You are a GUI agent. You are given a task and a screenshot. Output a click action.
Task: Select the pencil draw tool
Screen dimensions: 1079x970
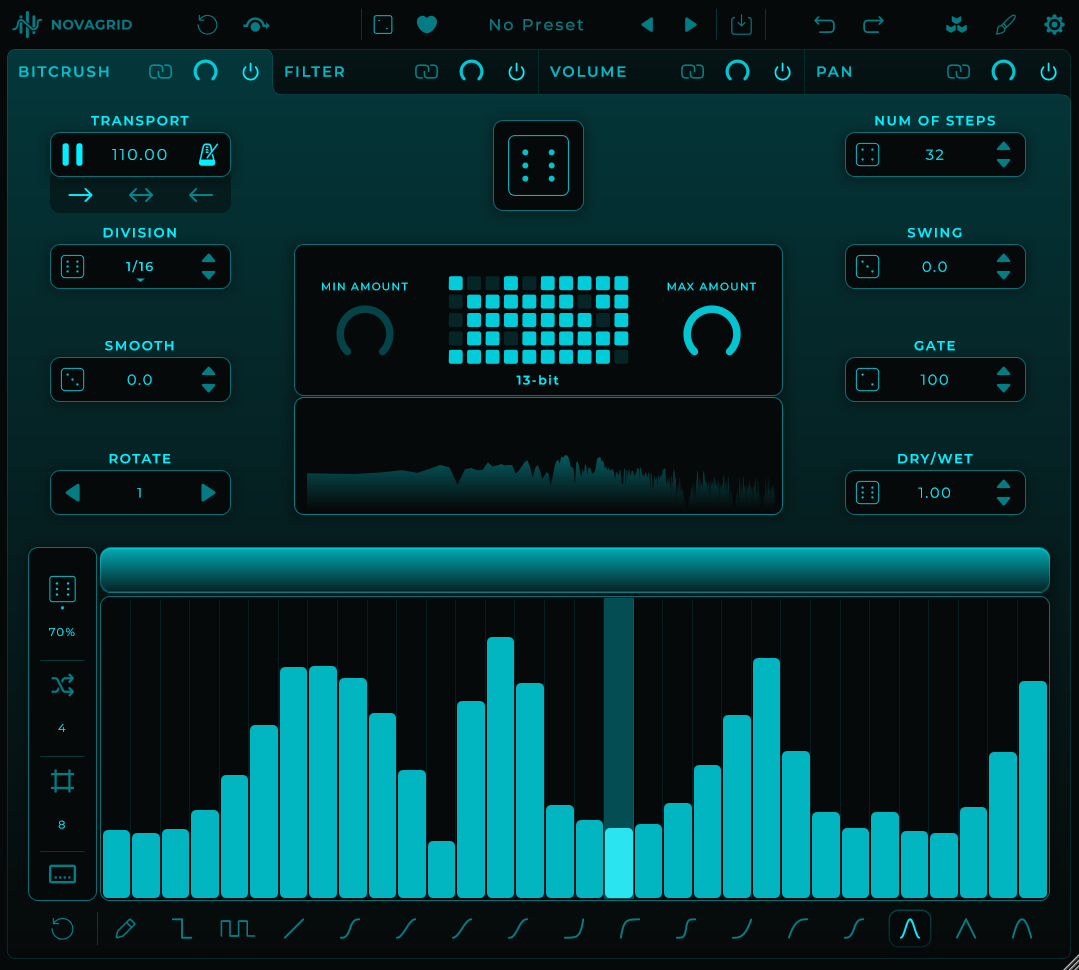tap(125, 929)
